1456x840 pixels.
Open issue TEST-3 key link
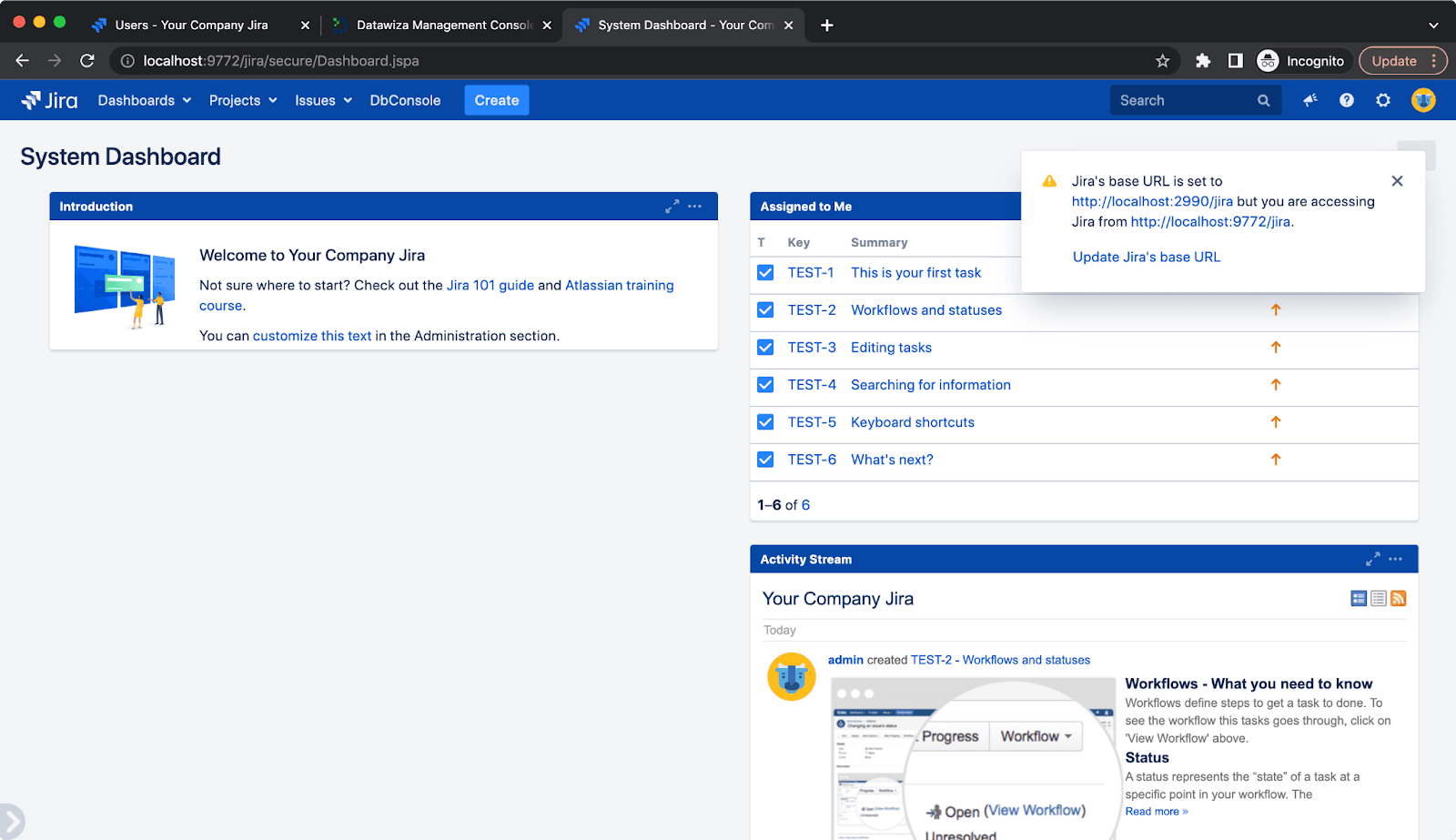(x=812, y=347)
